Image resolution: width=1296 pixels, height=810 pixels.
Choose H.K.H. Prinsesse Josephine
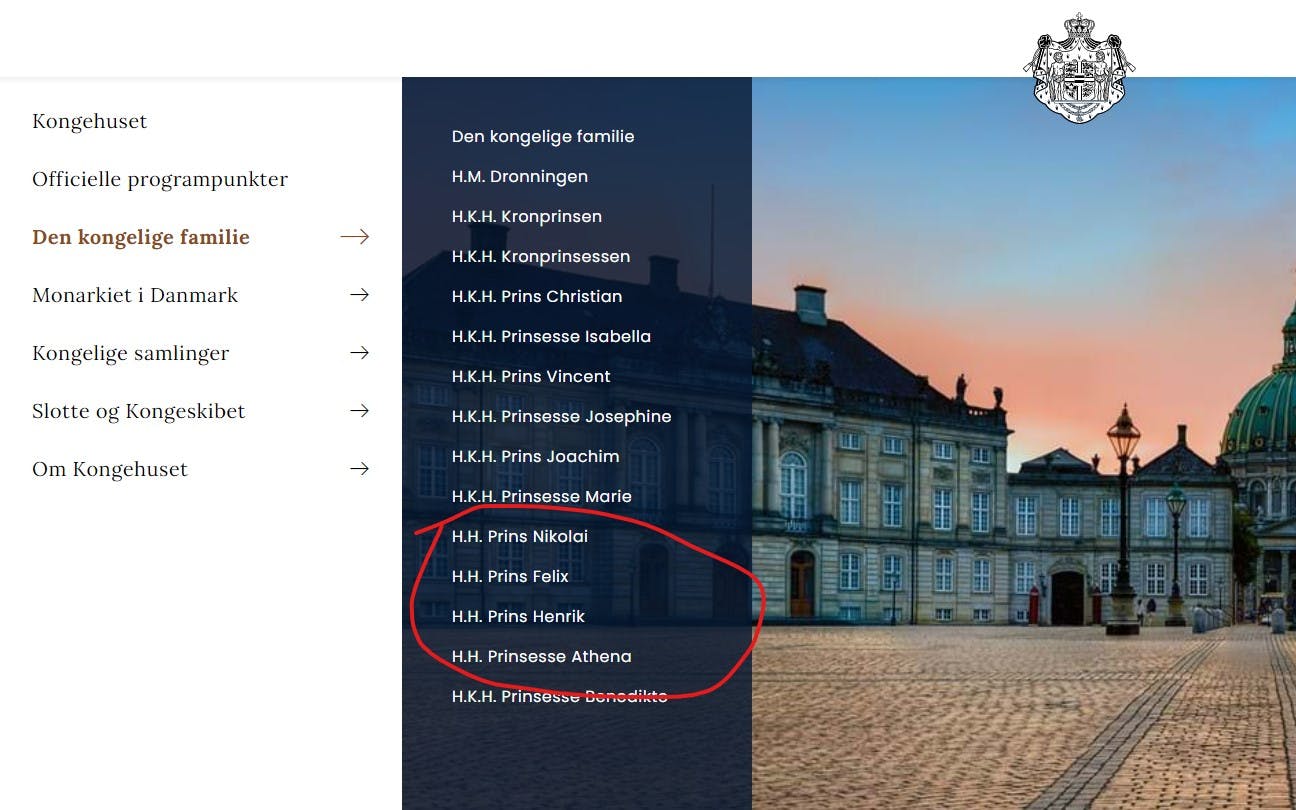[561, 416]
